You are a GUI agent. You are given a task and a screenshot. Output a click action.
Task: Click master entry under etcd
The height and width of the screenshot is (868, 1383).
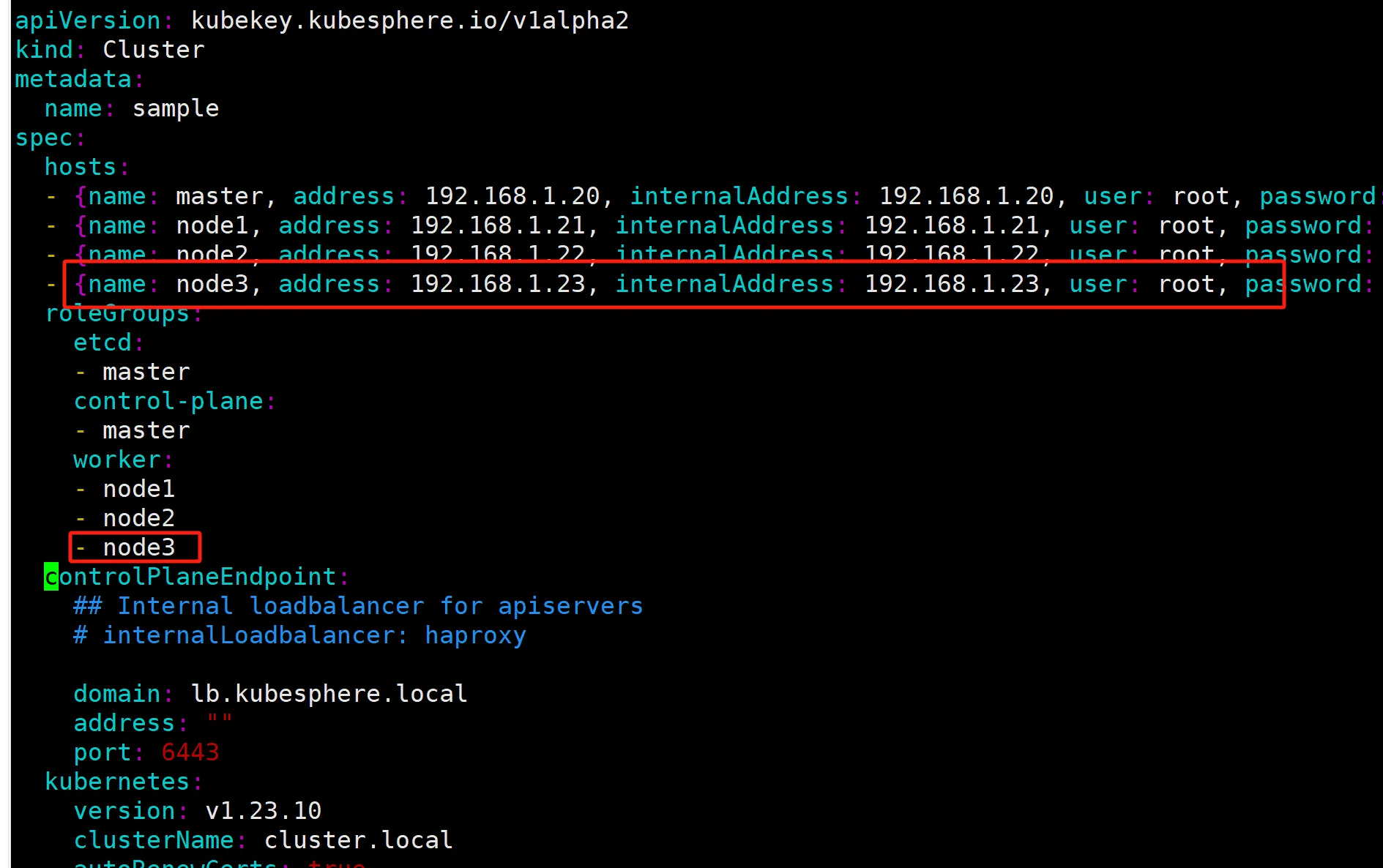pos(146,372)
